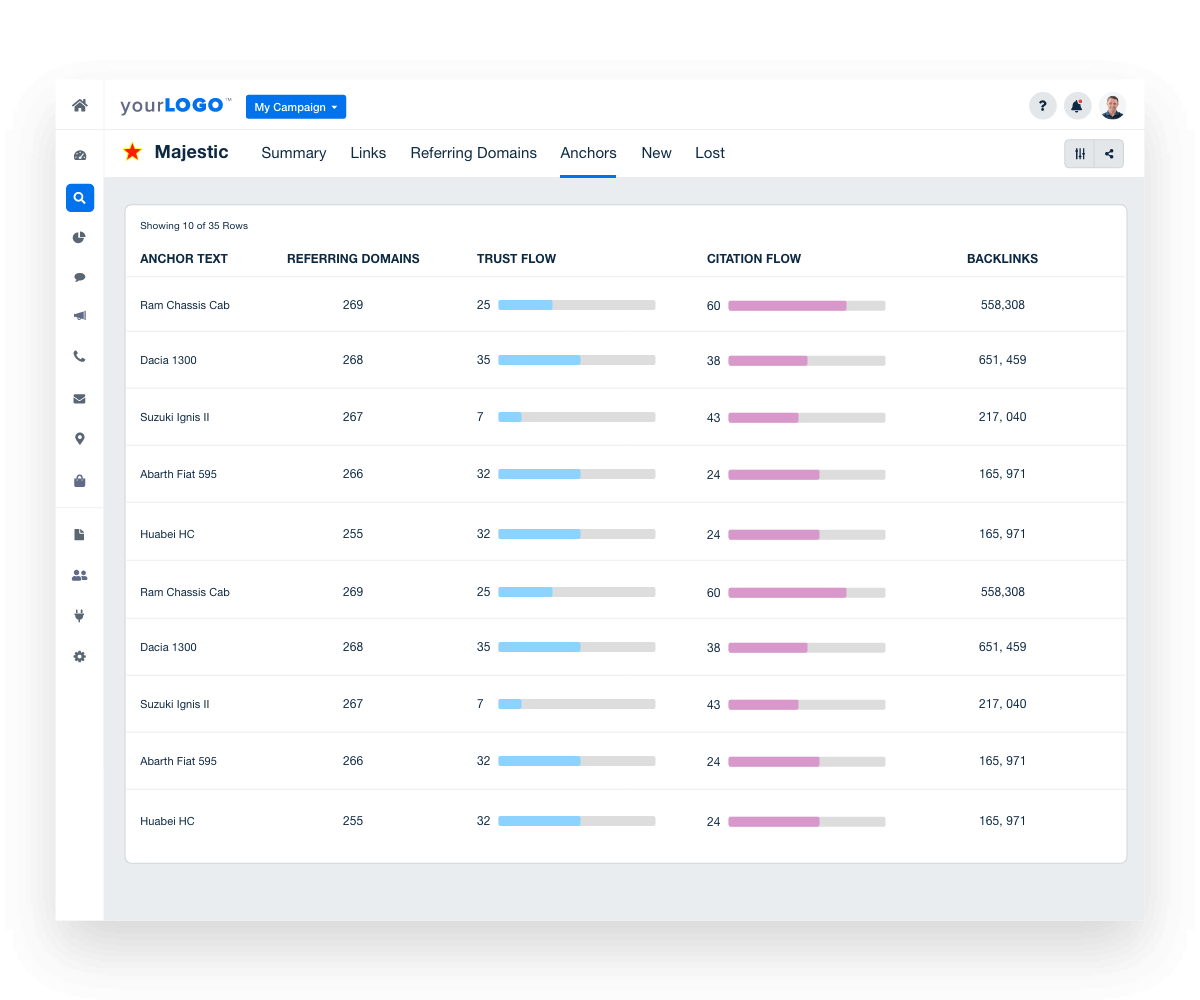Click the phone call tracking icon
Screen dimensions: 1200x1000
point(80,356)
